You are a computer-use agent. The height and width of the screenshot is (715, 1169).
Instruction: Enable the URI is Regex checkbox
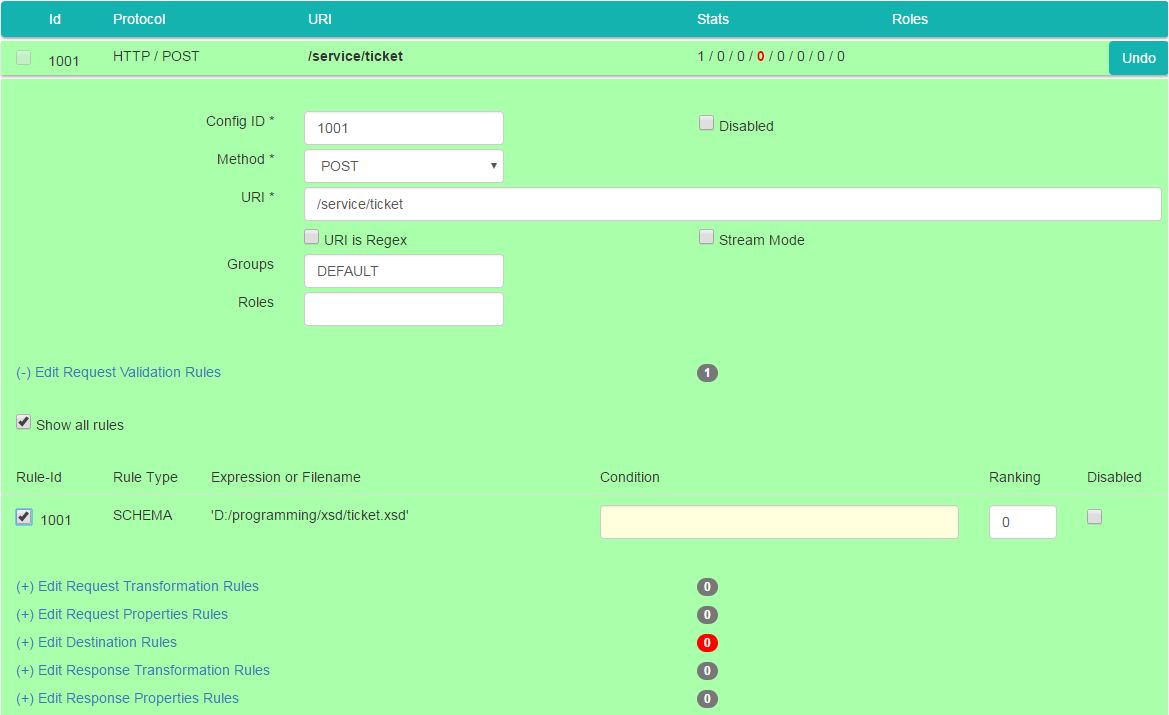(x=311, y=238)
